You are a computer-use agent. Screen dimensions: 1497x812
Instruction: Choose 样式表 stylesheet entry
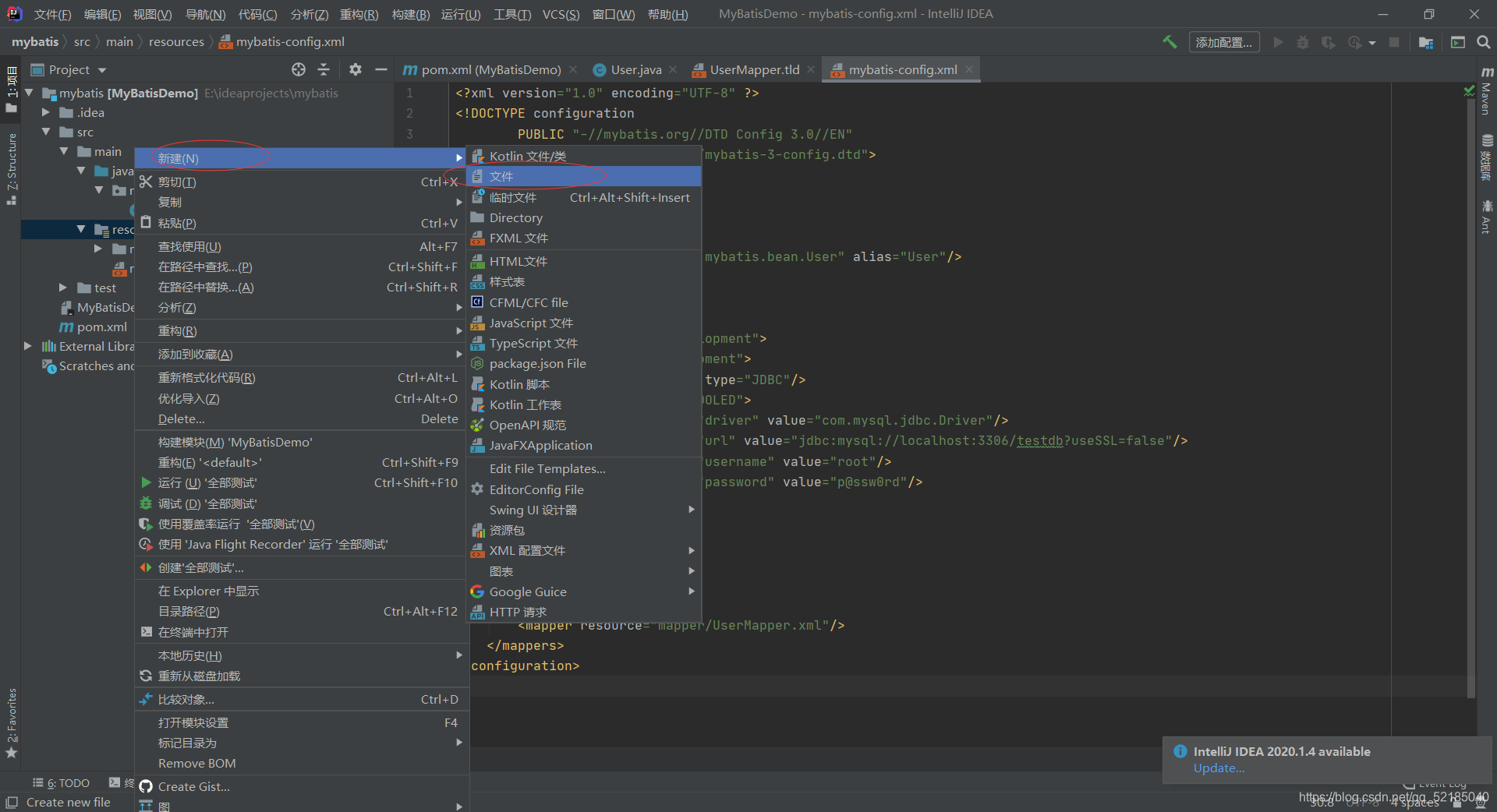click(x=583, y=281)
